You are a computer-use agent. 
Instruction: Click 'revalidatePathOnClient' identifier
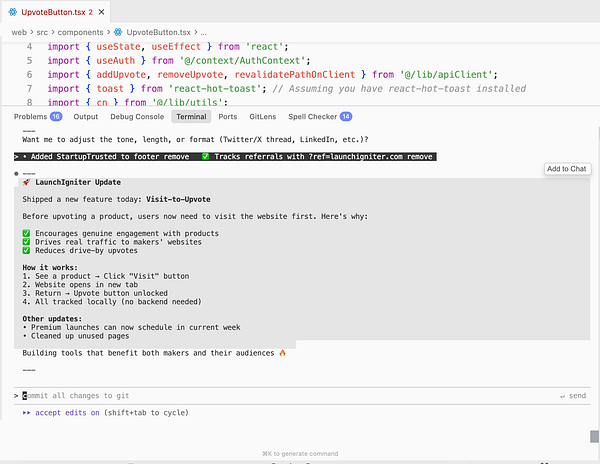click(x=295, y=75)
